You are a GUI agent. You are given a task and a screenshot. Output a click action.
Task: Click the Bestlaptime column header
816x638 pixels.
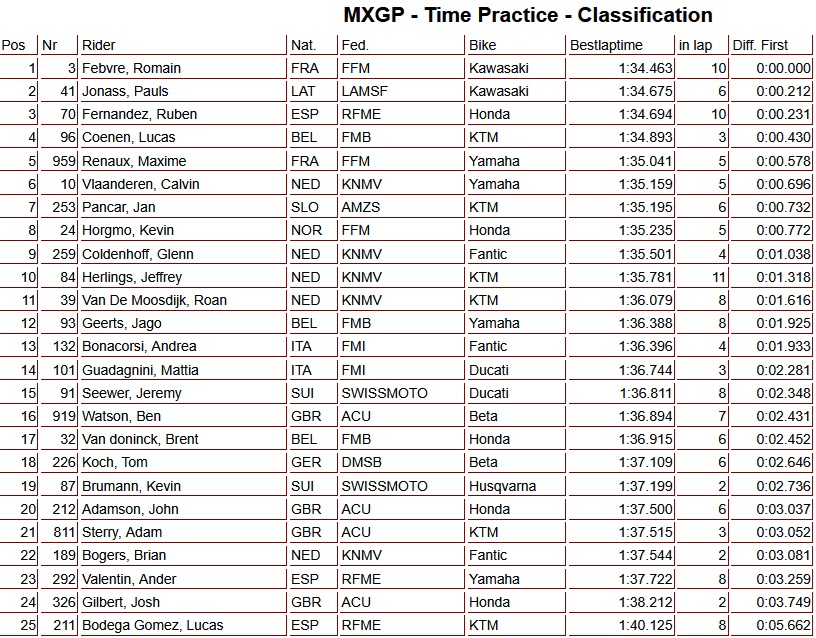(x=607, y=45)
